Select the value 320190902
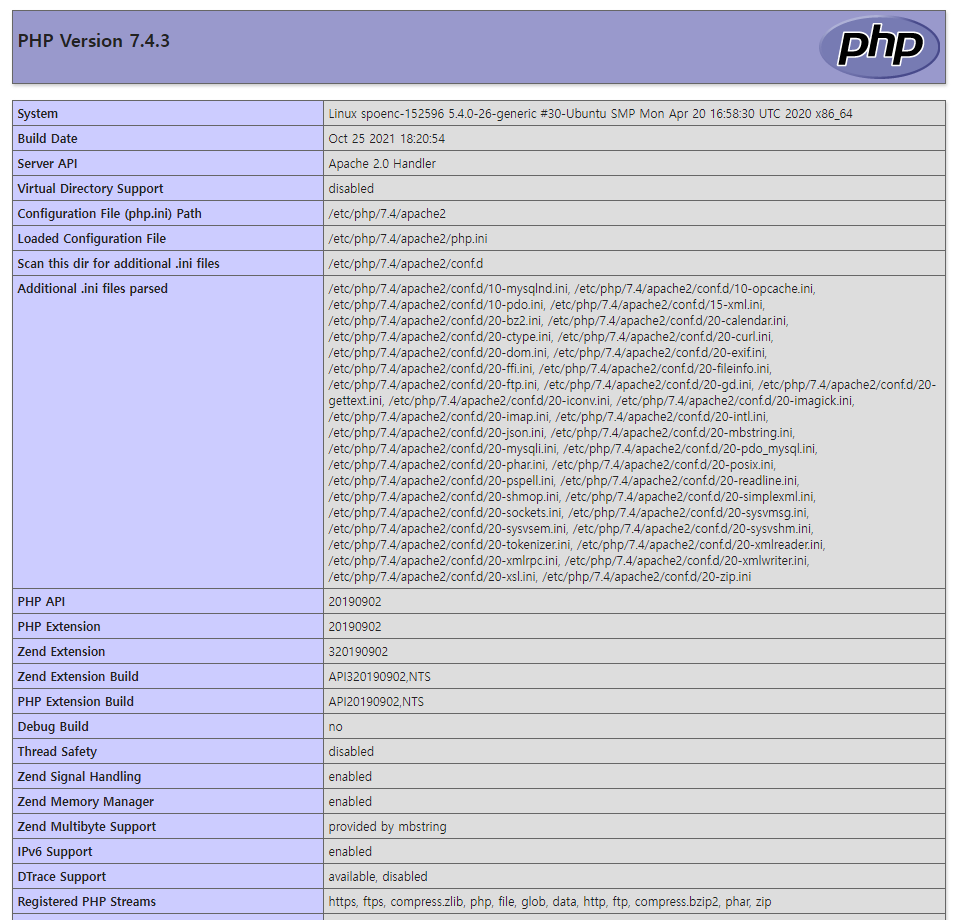Viewport: 969px width, 920px height. (358, 652)
